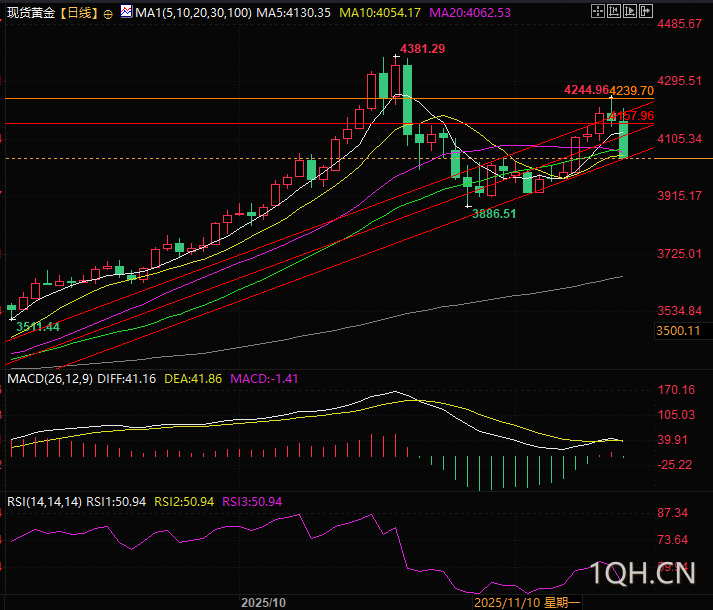Click the 4295.51 axis value

tap(680, 81)
